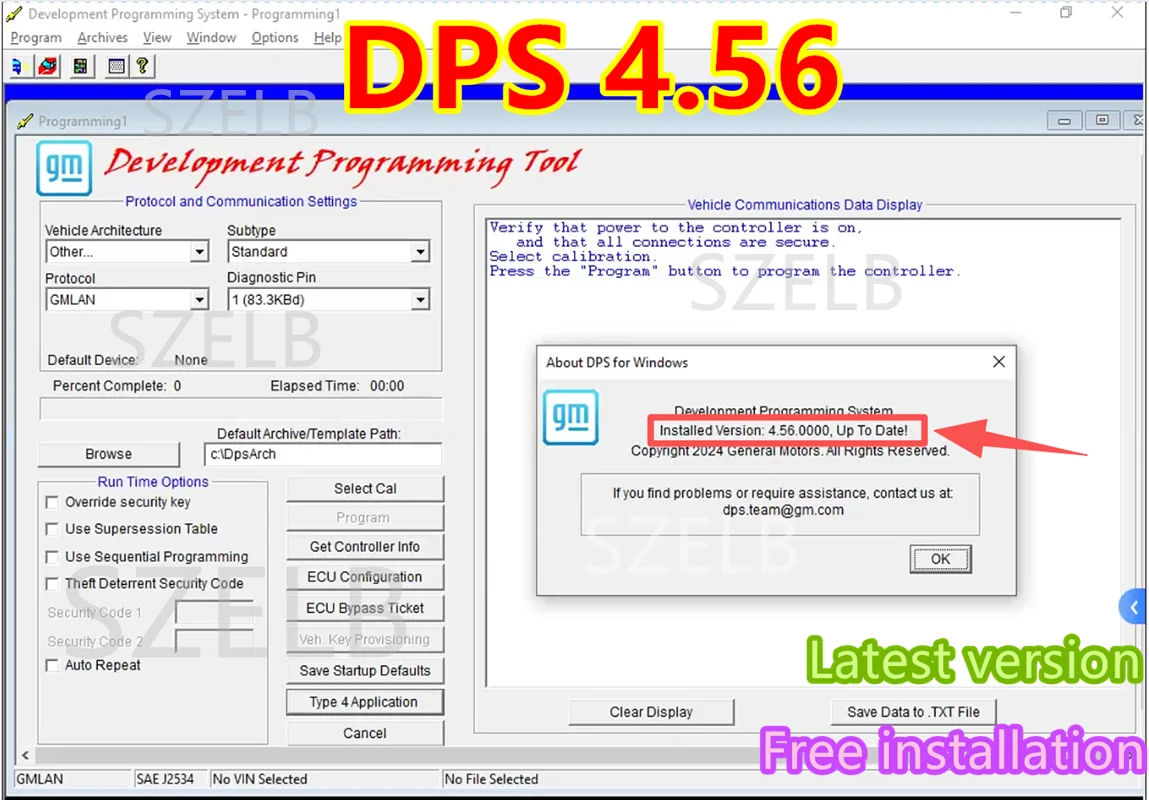
Task: Check Use Supersession Table
Action: click(x=52, y=529)
